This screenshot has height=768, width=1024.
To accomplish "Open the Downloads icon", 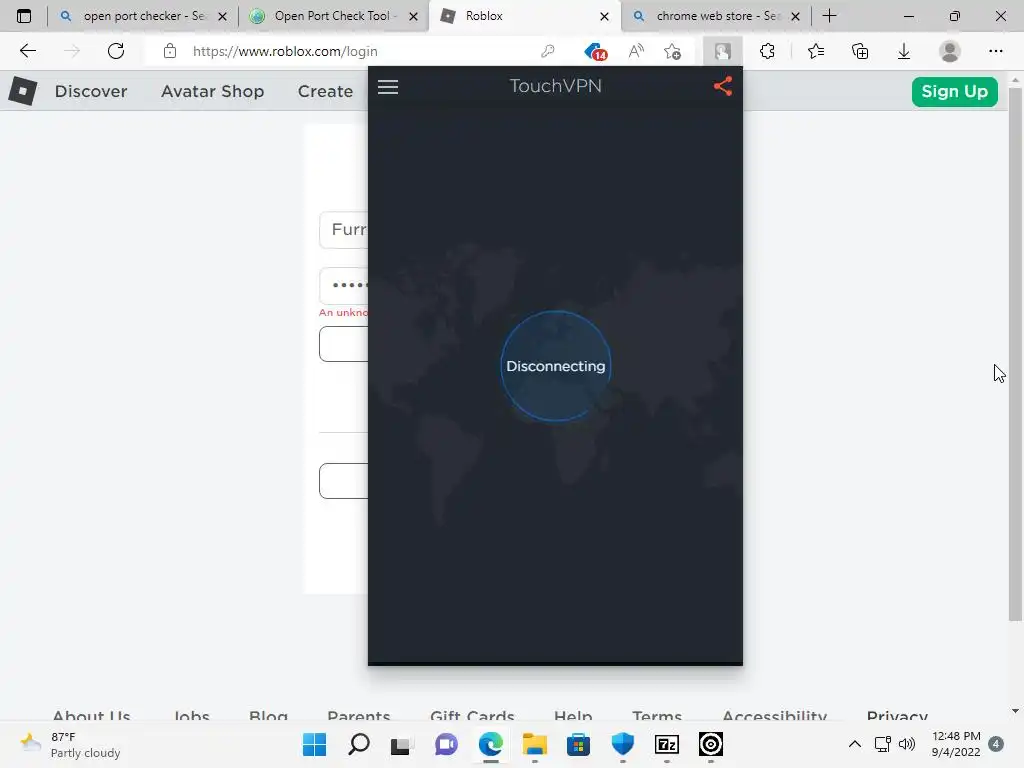I will [904, 51].
